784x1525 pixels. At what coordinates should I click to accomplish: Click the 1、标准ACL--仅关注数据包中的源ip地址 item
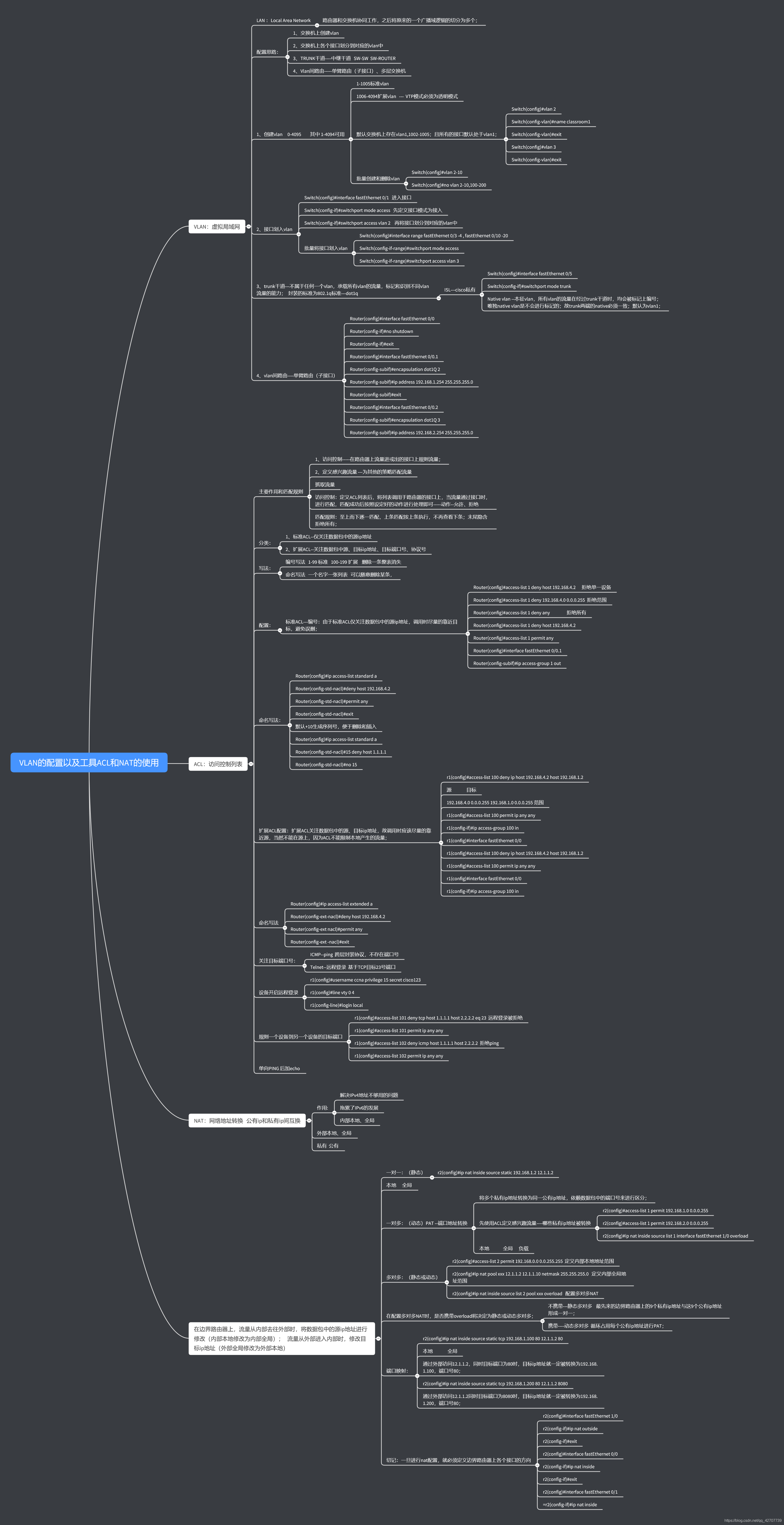coord(329,537)
